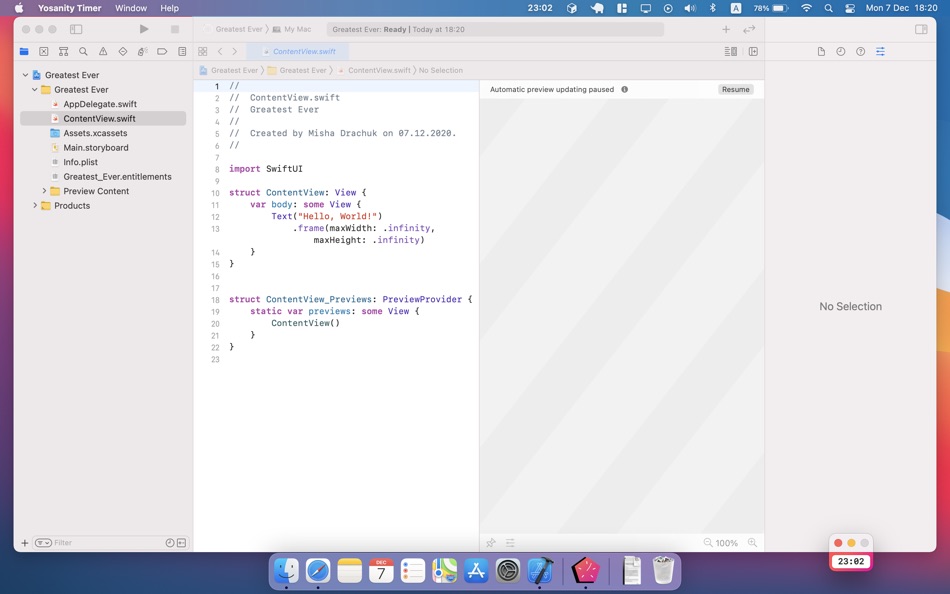Show the Quick Help inspector
This screenshot has height=594, width=950.
[860, 52]
